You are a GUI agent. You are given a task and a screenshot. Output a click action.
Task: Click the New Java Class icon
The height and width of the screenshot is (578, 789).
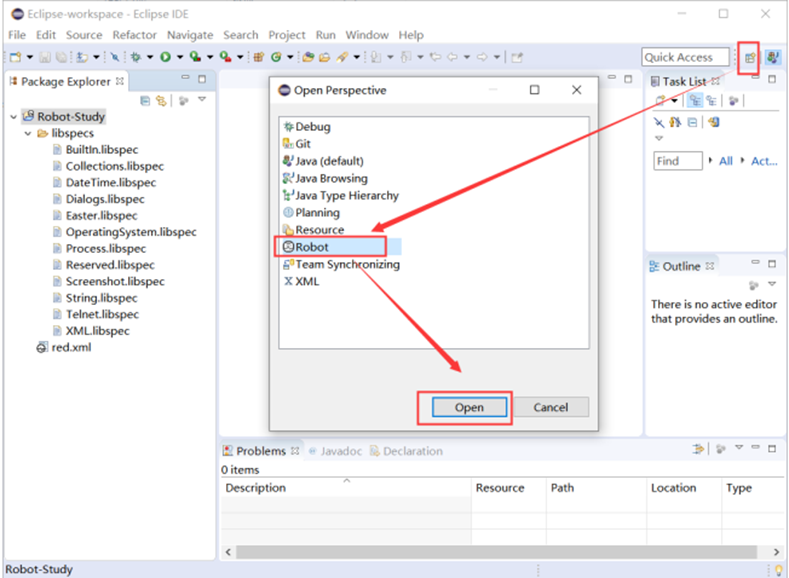(276, 57)
